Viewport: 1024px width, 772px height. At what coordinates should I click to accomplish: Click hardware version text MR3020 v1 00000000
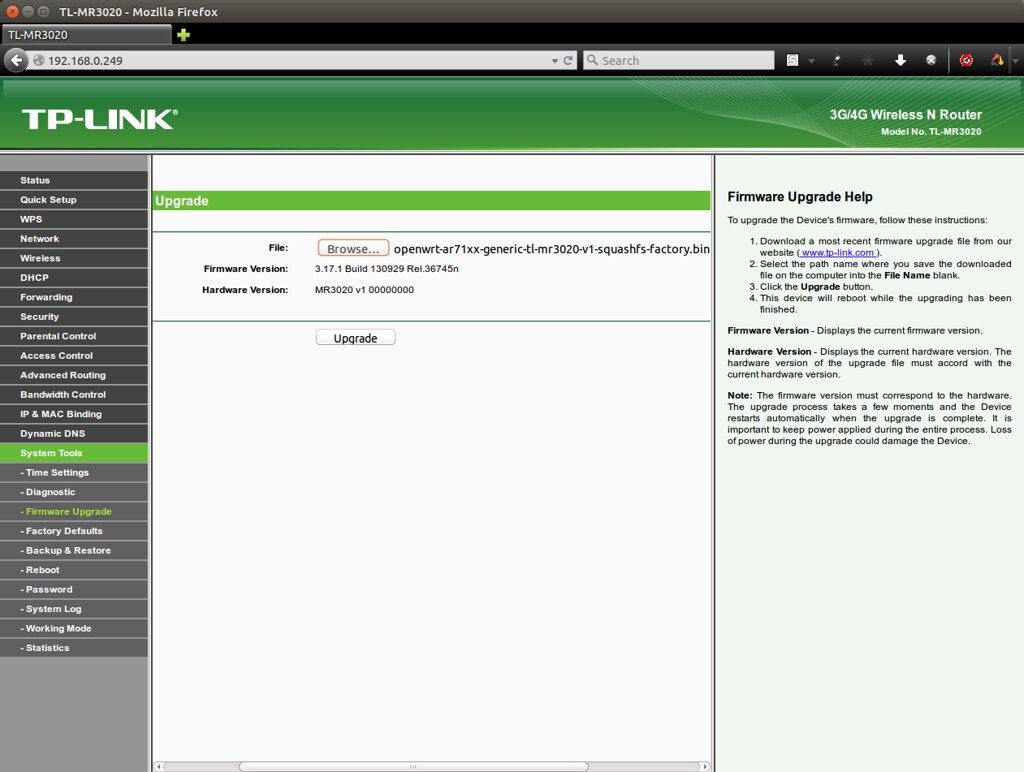(x=364, y=290)
